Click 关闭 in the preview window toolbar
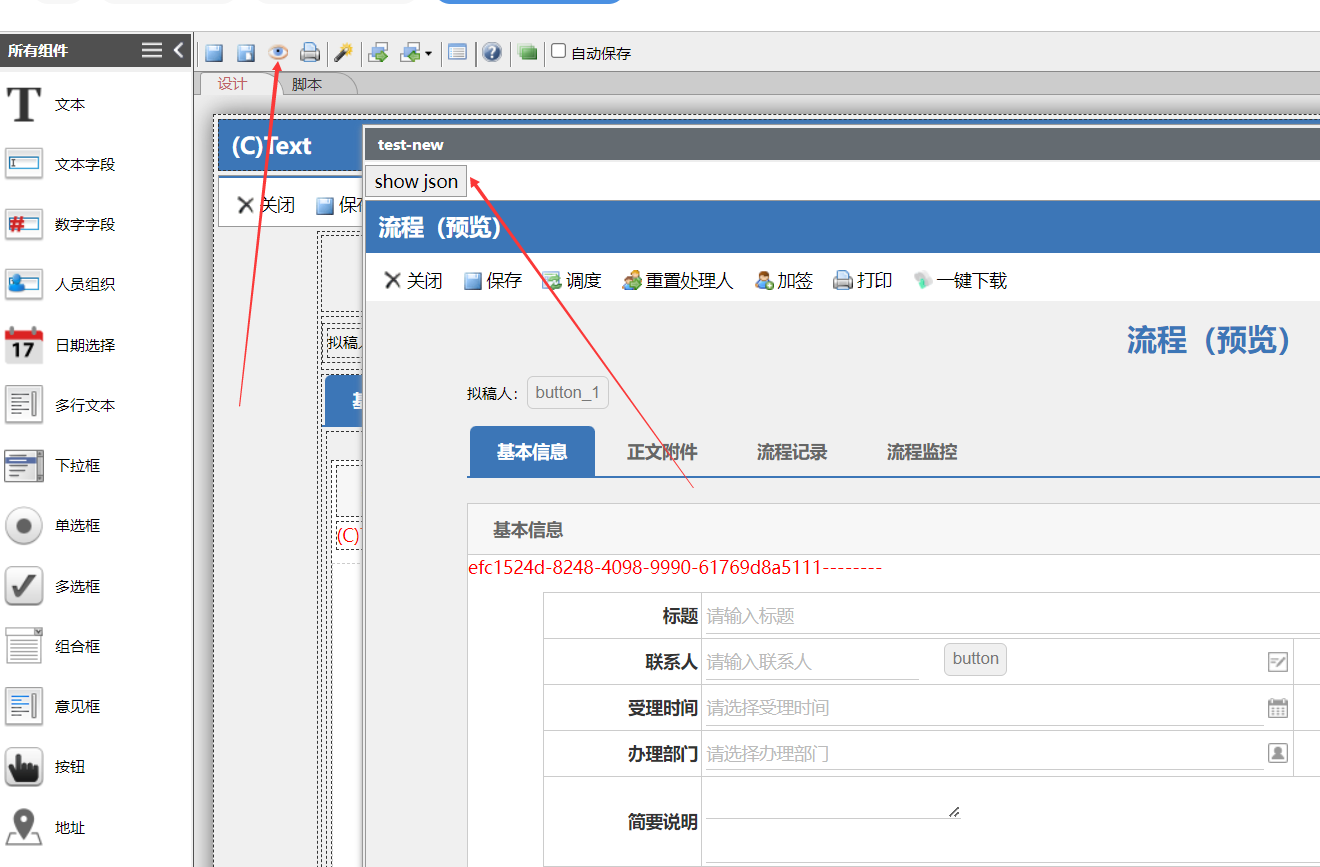The image size is (1320, 867). click(413, 281)
